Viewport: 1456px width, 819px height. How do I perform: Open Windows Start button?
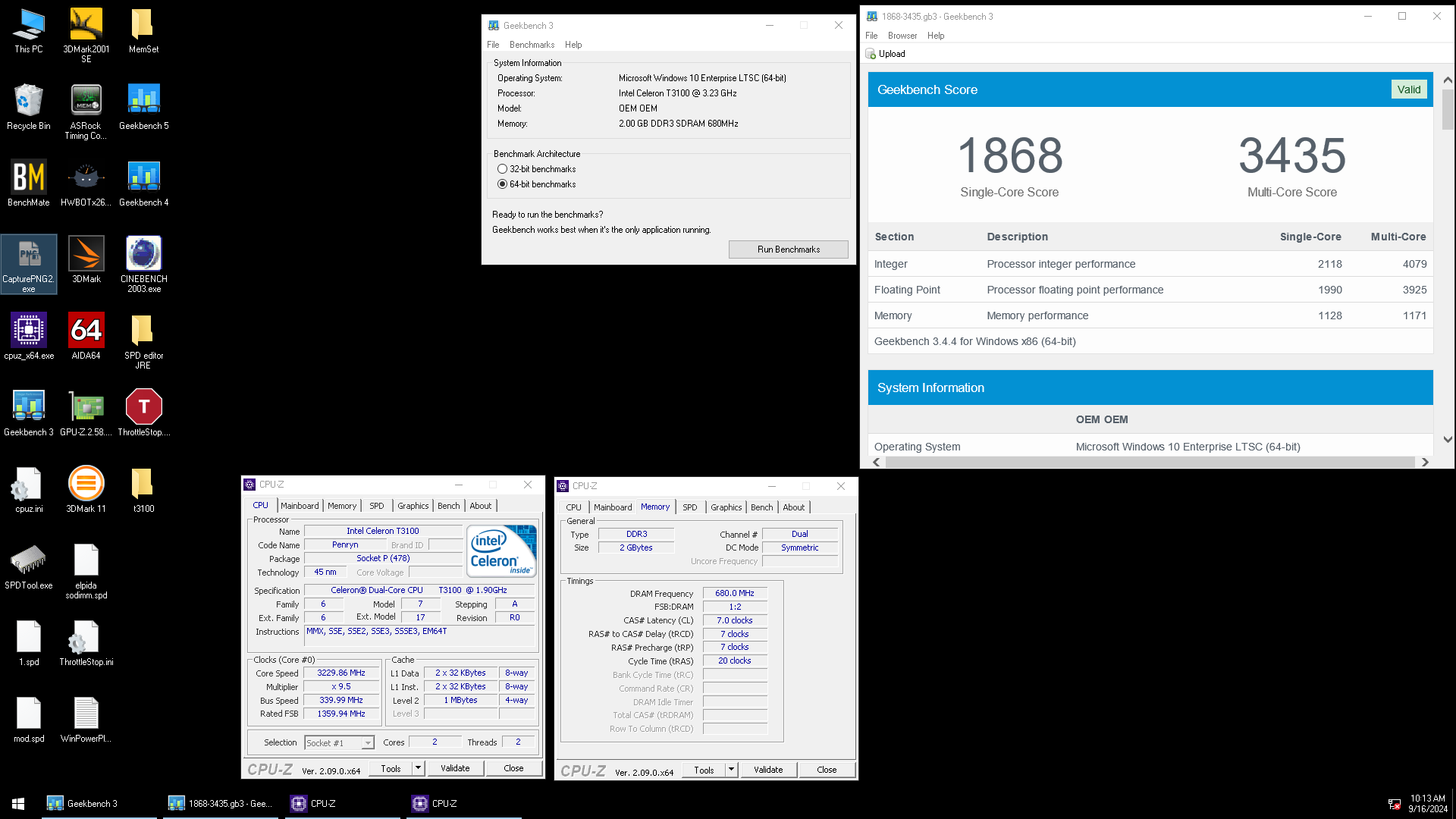[18, 803]
